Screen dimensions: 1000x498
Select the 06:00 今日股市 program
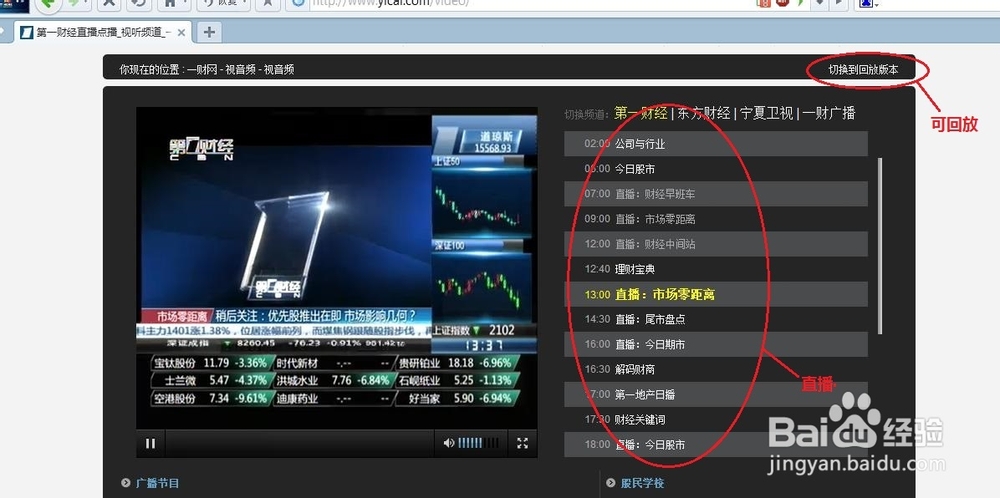[x=716, y=169]
